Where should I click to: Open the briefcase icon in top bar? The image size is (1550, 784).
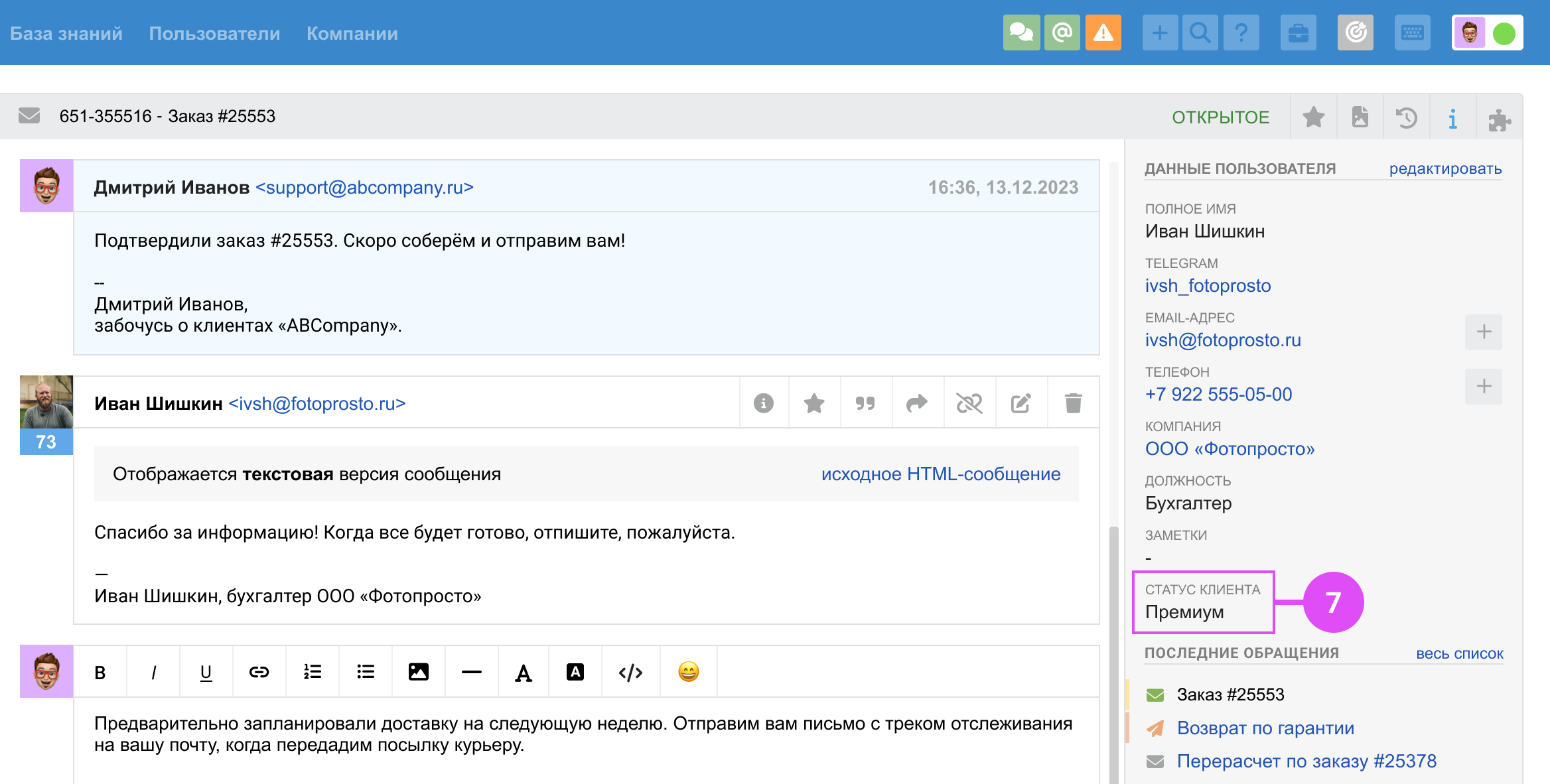pos(1298,33)
